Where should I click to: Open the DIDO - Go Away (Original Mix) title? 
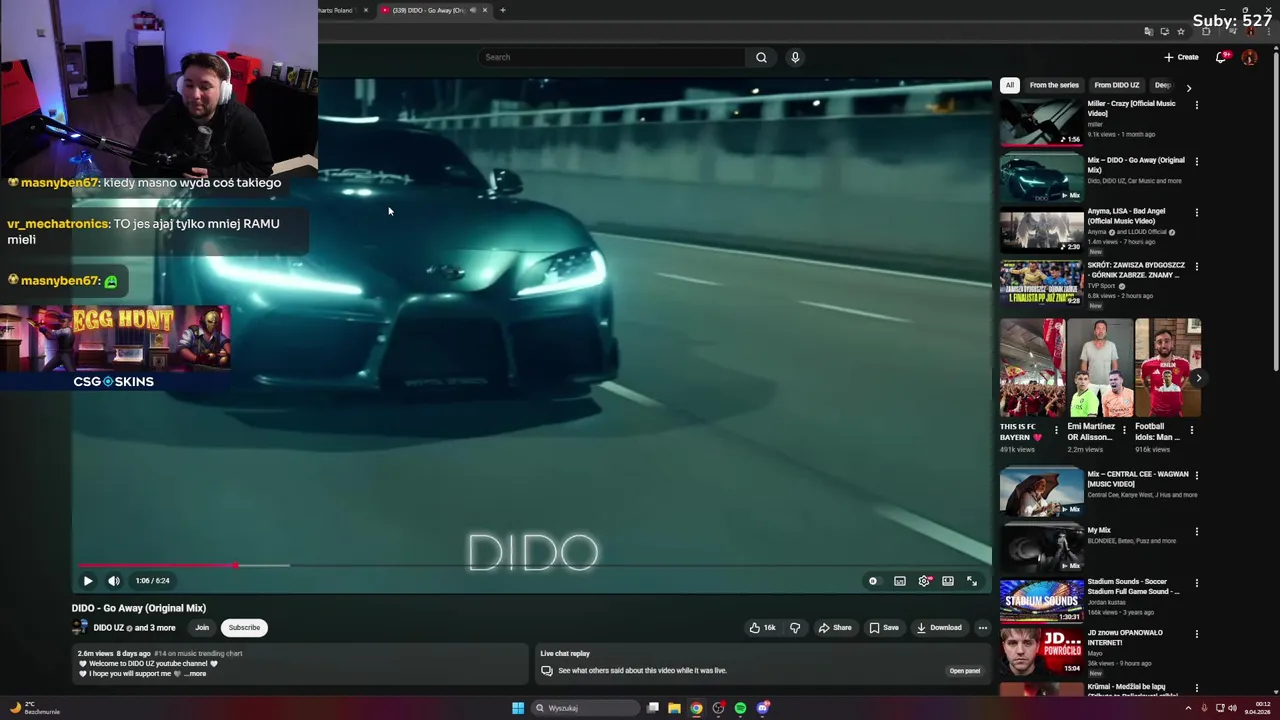pos(139,608)
